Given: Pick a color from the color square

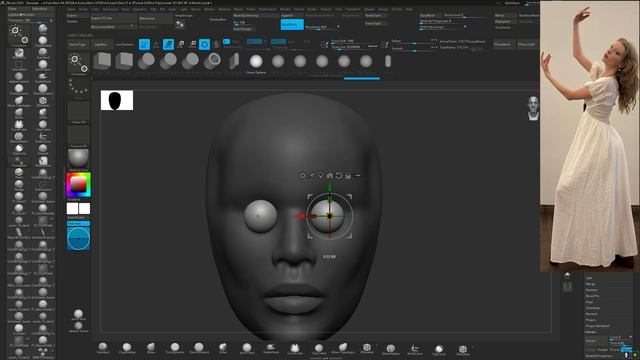Looking at the screenshot, I should pyautogui.click(x=78, y=185).
